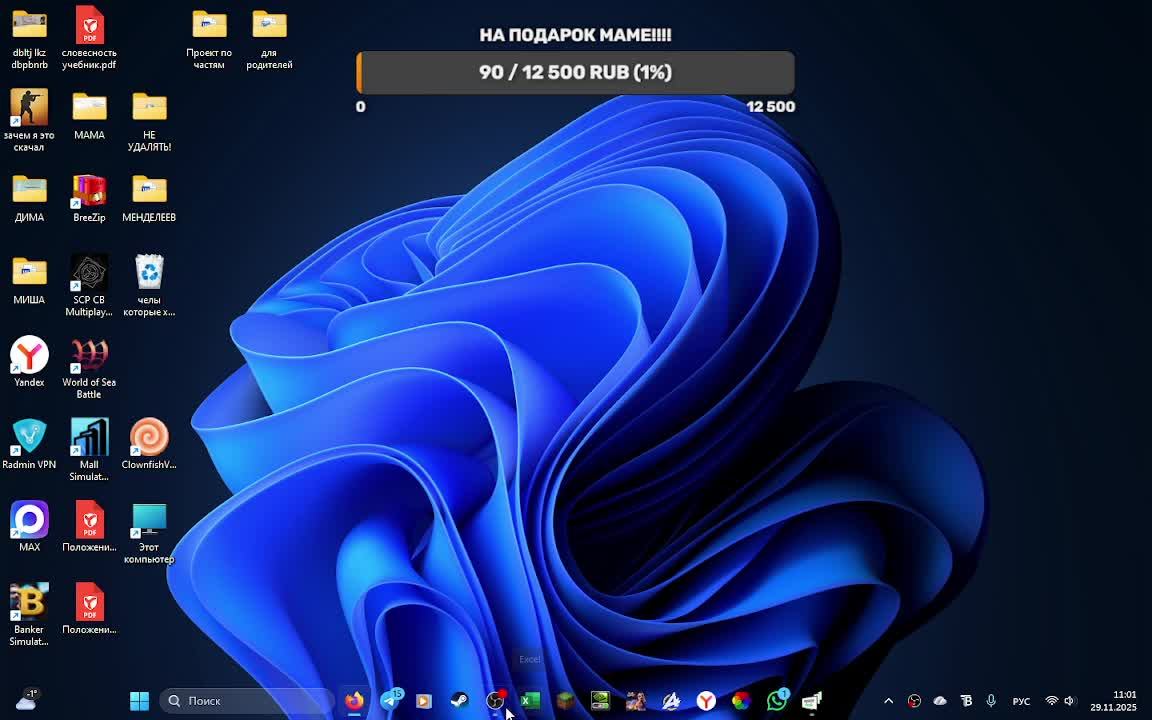
Task: Select the recycle bin челы которые icon
Action: click(x=149, y=286)
